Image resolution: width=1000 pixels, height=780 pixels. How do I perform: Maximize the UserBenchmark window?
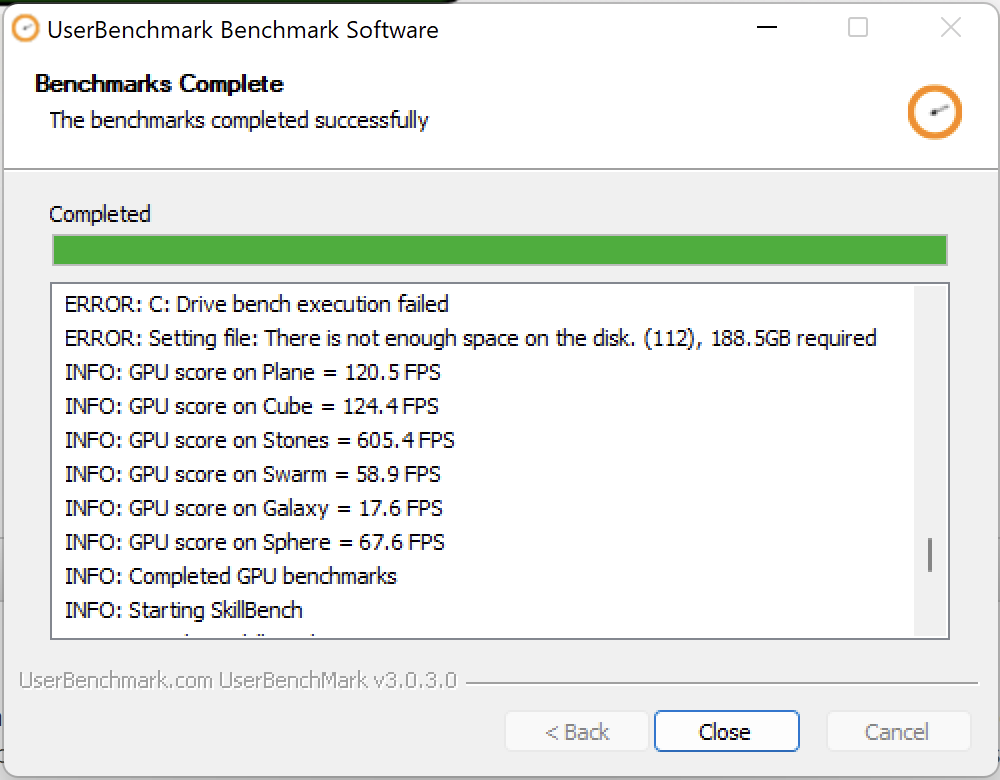click(858, 27)
